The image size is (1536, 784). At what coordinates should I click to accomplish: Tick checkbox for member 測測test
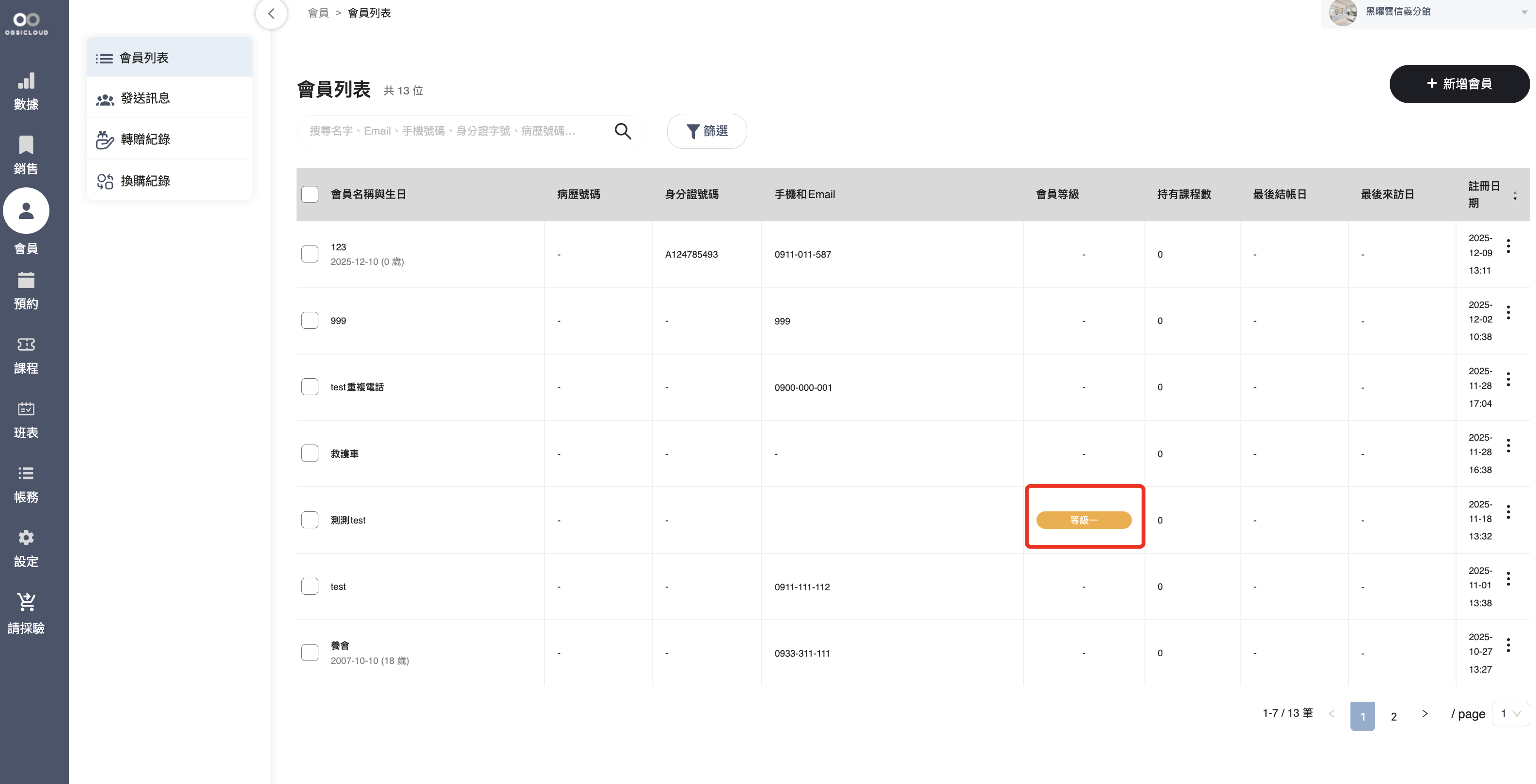point(310,520)
